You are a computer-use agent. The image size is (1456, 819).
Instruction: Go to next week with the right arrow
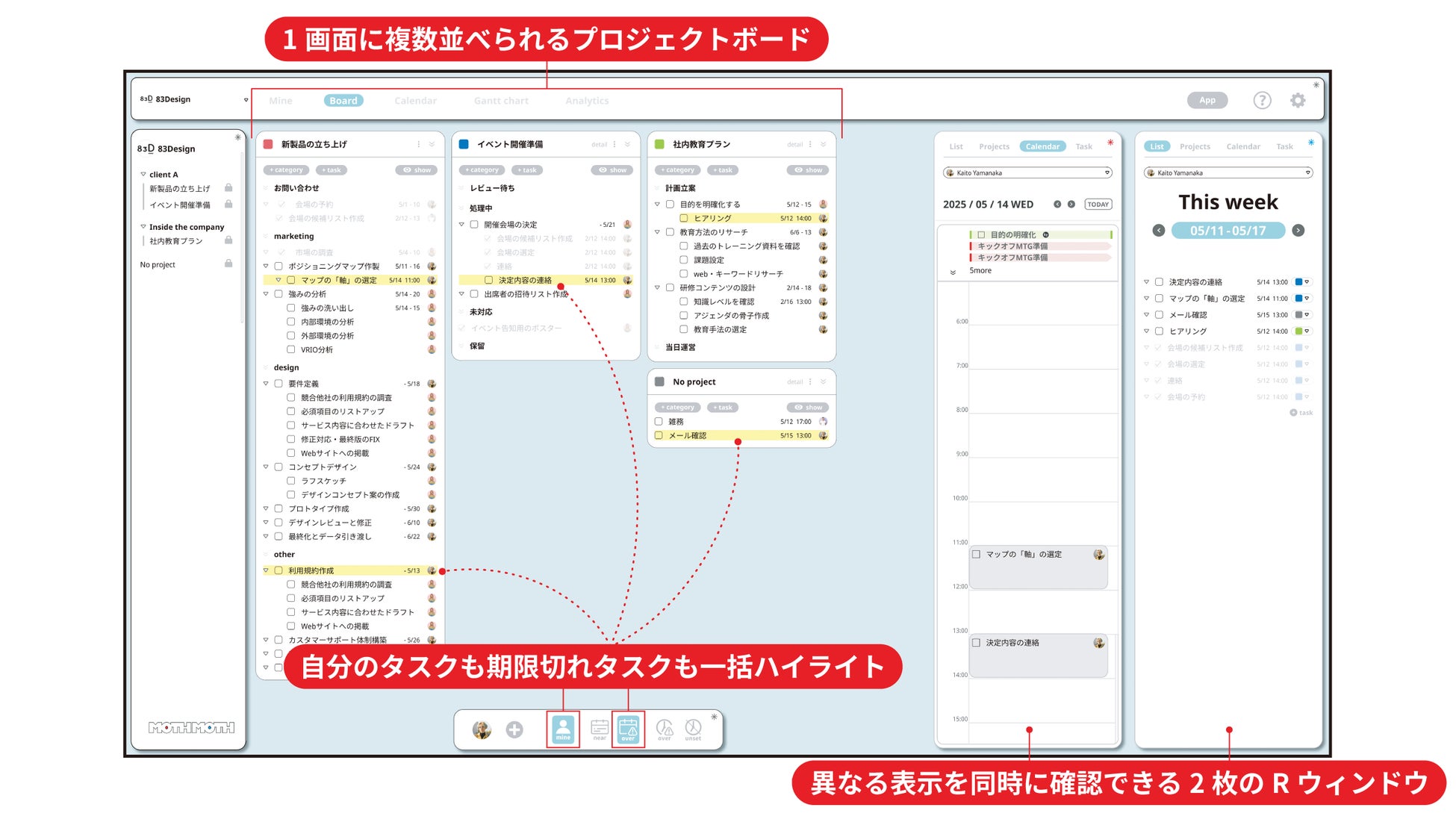(x=1298, y=231)
